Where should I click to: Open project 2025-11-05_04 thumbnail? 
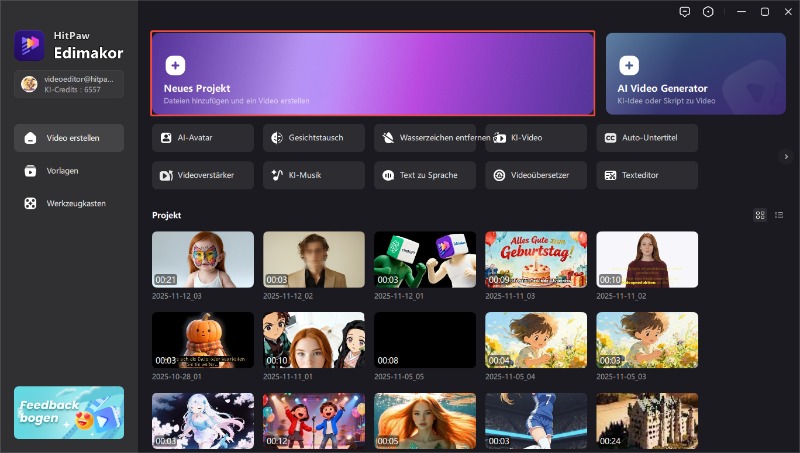click(536, 340)
